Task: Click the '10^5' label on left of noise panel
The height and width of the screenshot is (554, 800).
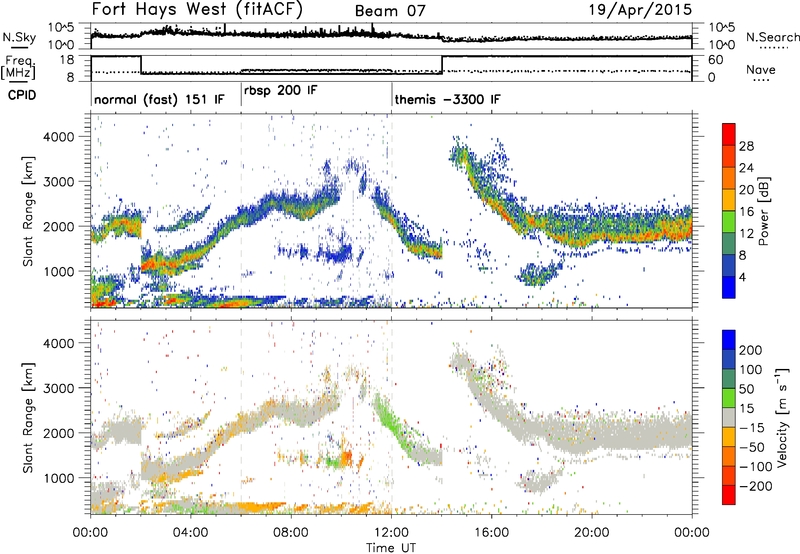Action: click(61, 28)
